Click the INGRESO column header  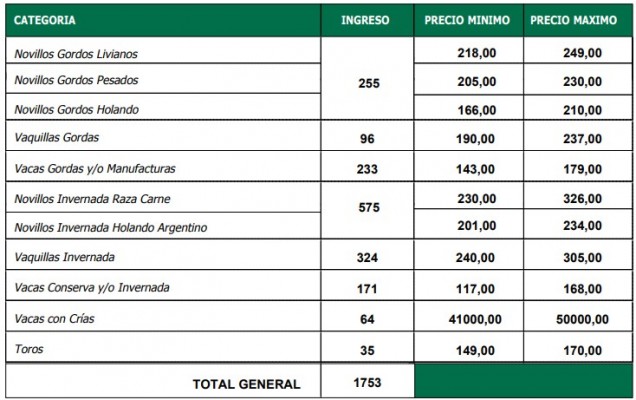(367, 20)
